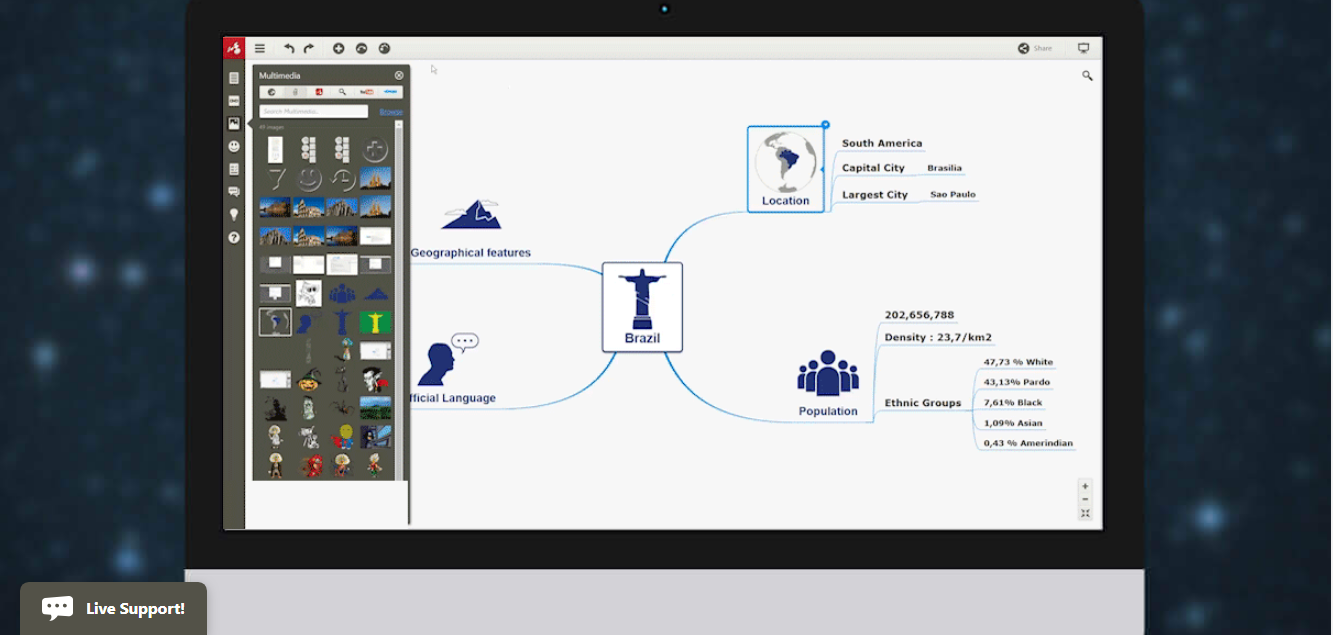Open the smiley Icons sidebar panel
The image size is (1333, 635).
tap(234, 146)
